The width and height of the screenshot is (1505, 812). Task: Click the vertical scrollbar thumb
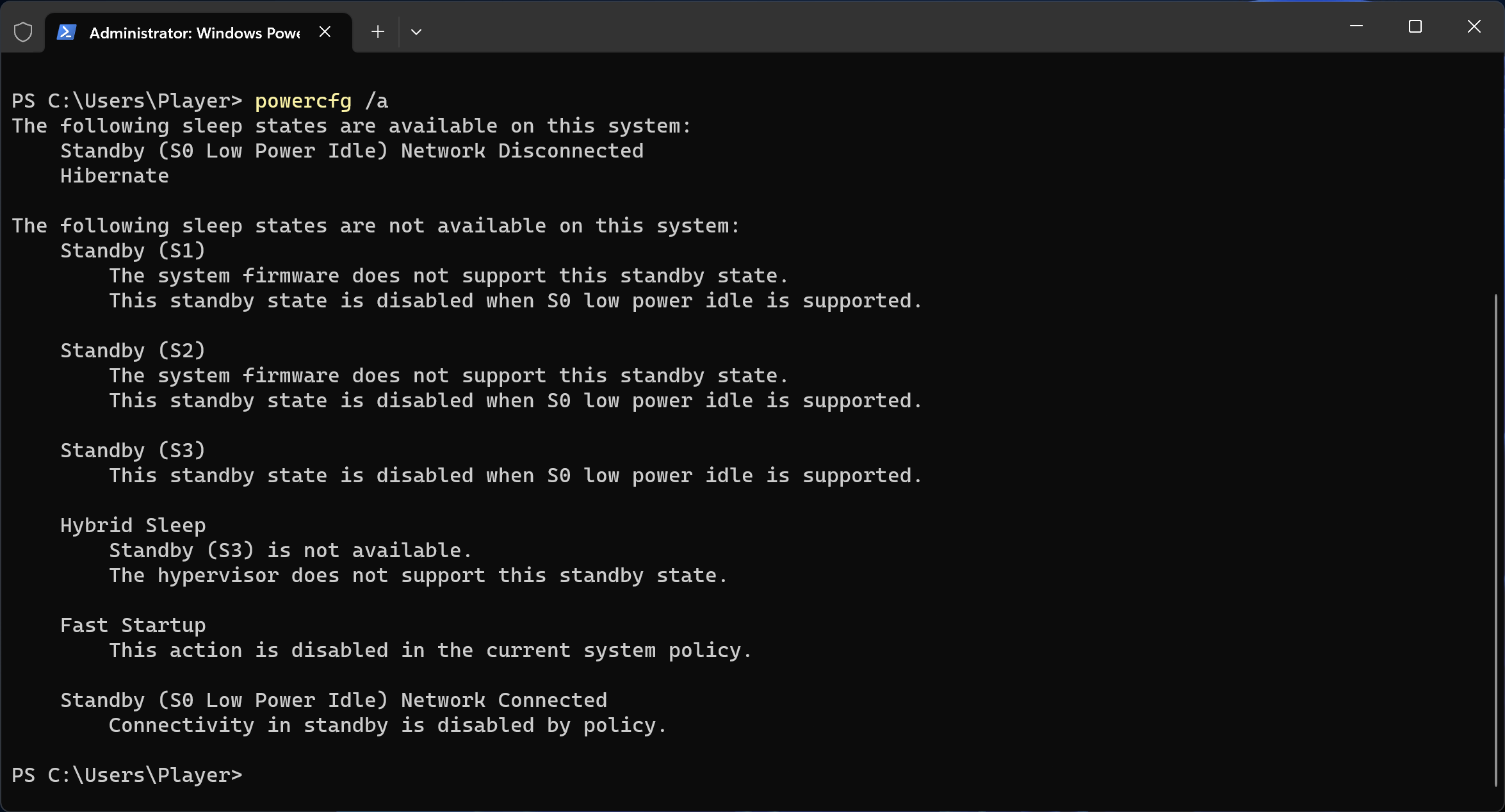1496,540
